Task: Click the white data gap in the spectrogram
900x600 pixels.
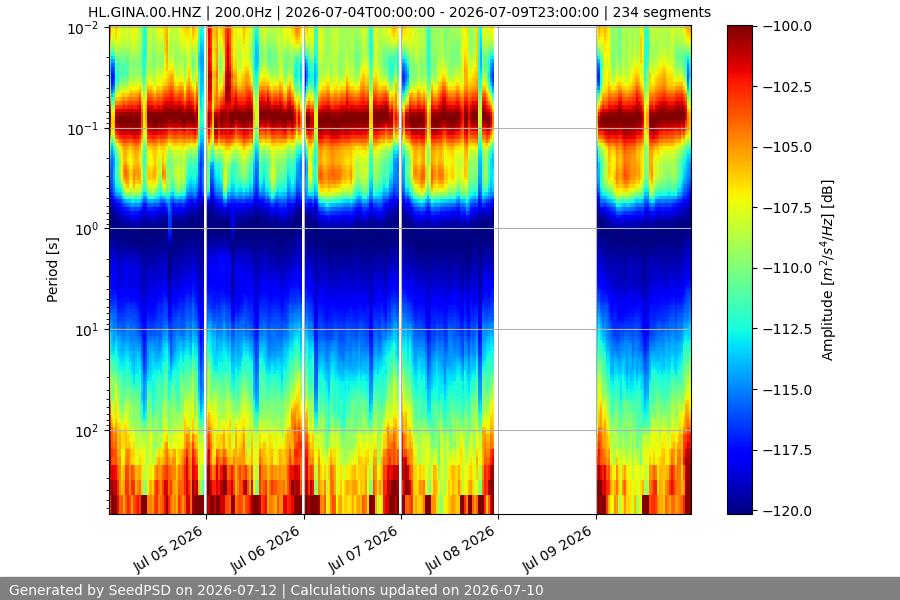Action: (x=545, y=270)
